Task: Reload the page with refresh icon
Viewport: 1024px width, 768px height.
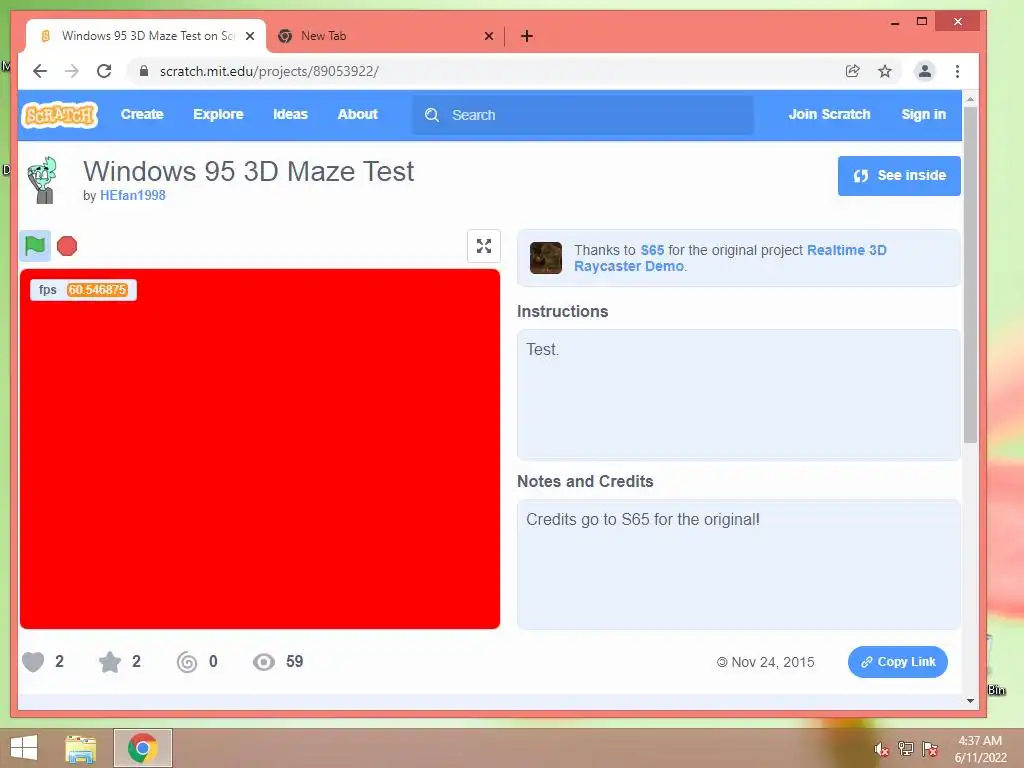Action: [x=104, y=71]
